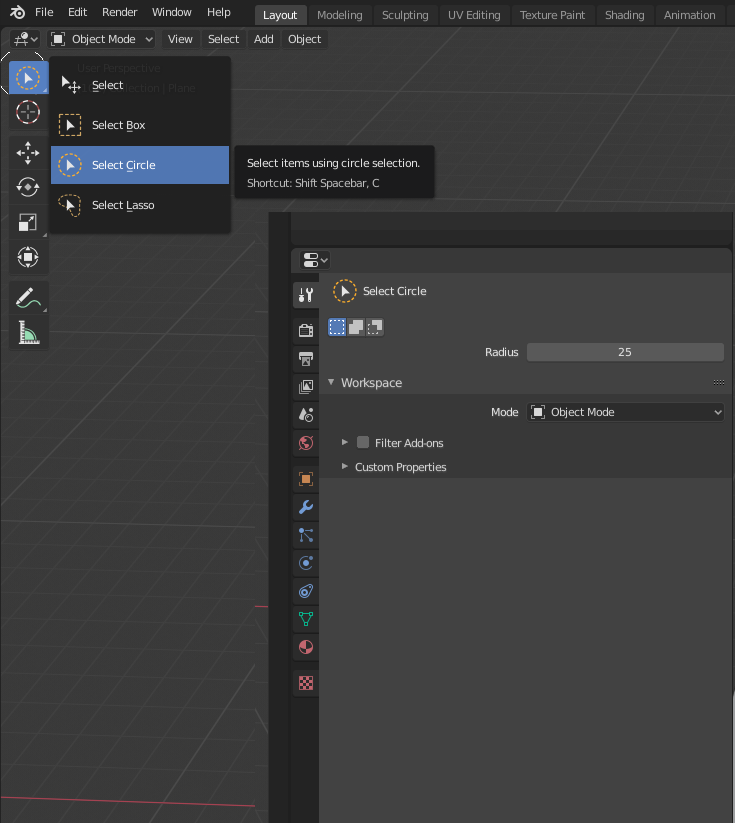Open the Modifiers properties tab
The height and width of the screenshot is (823, 735).
[306, 507]
